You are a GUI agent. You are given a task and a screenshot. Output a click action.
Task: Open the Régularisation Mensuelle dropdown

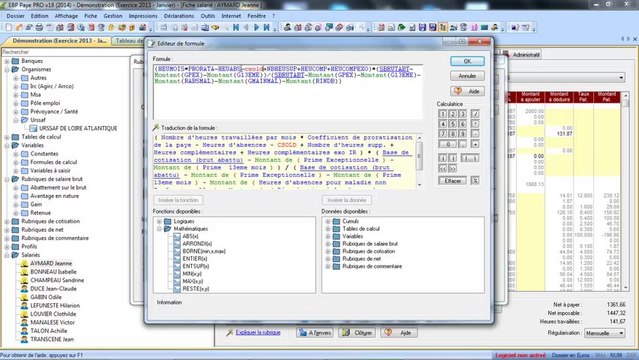(x=604, y=333)
